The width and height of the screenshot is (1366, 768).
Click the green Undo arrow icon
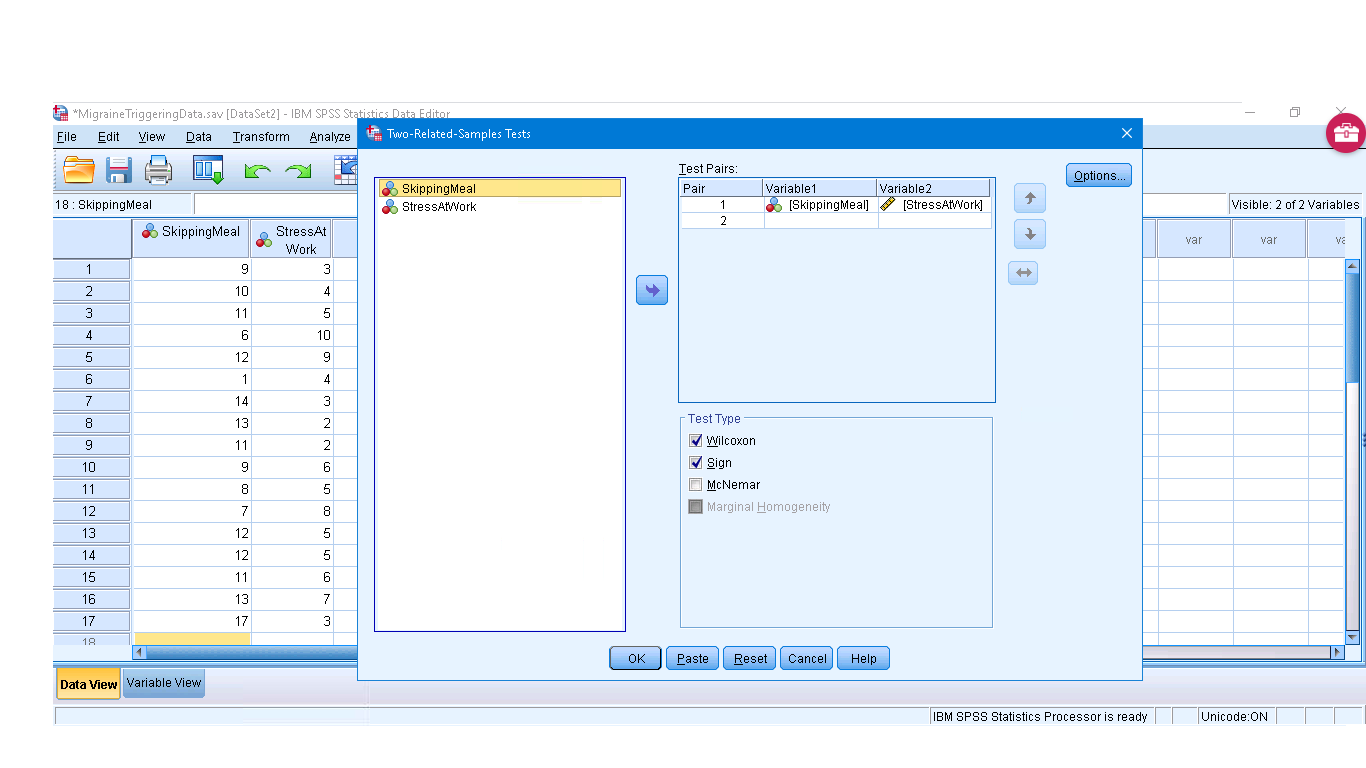click(x=258, y=171)
